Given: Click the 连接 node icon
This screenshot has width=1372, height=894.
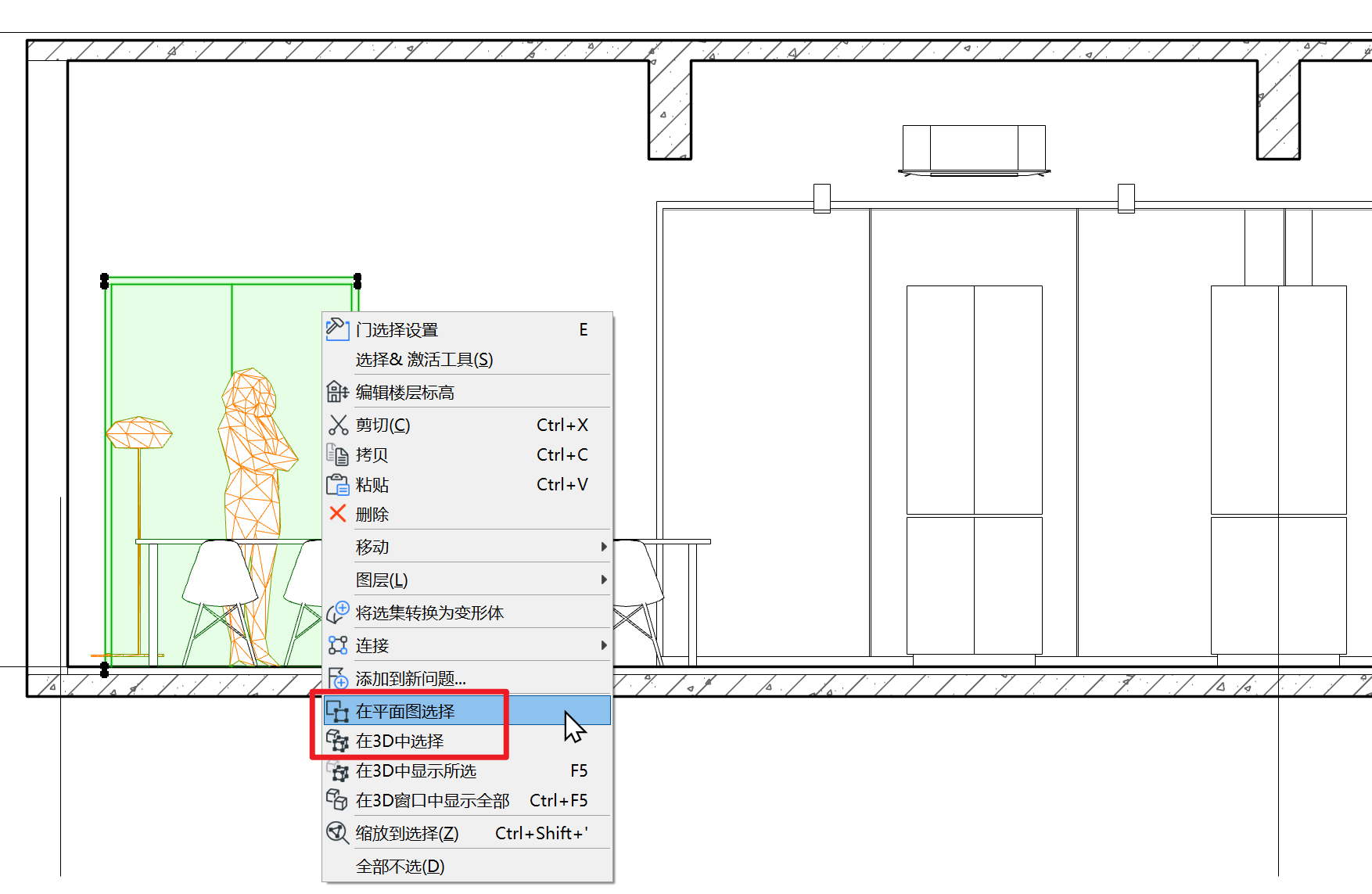Looking at the screenshot, I should point(337,645).
